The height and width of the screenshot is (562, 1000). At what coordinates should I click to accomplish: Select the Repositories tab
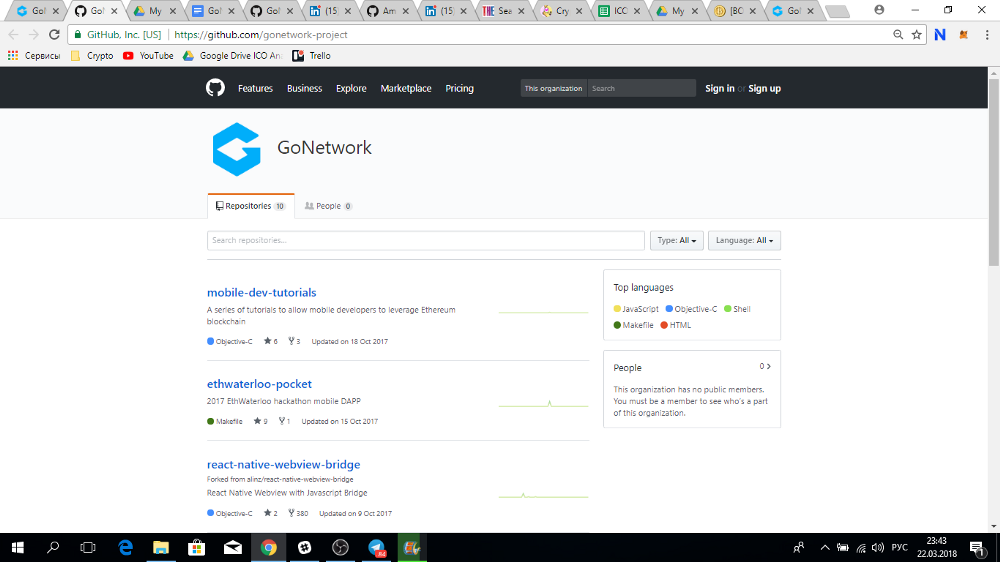click(251, 206)
